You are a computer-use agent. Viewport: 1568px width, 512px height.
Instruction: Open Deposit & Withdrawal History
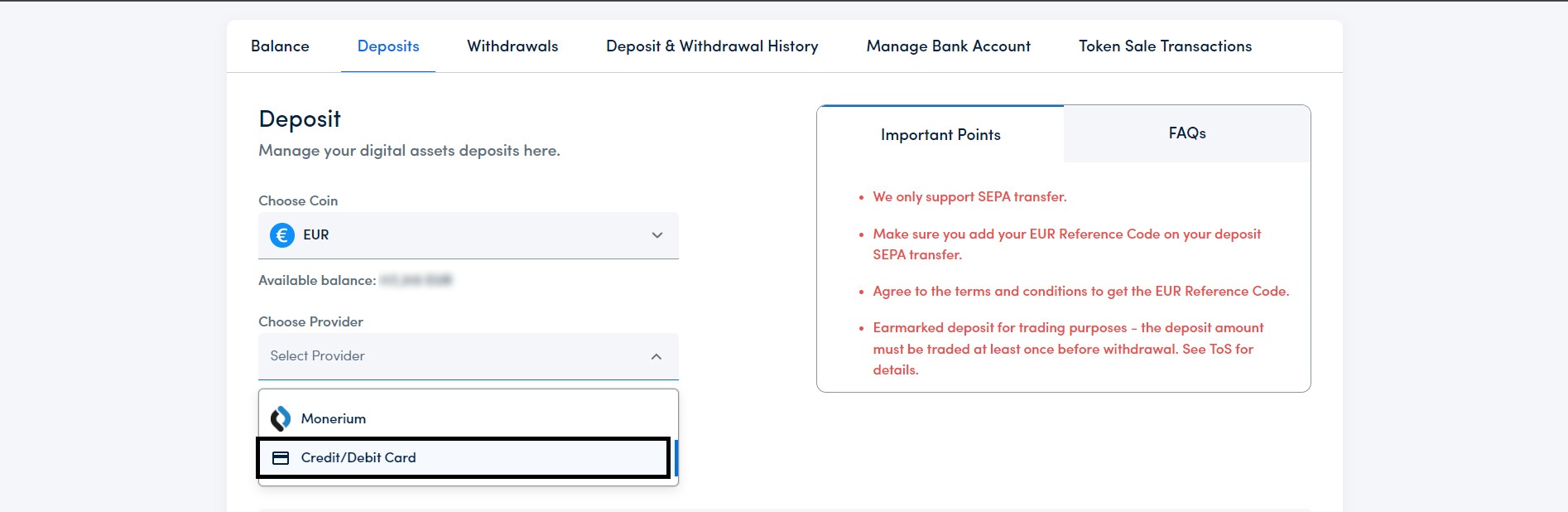click(x=712, y=46)
